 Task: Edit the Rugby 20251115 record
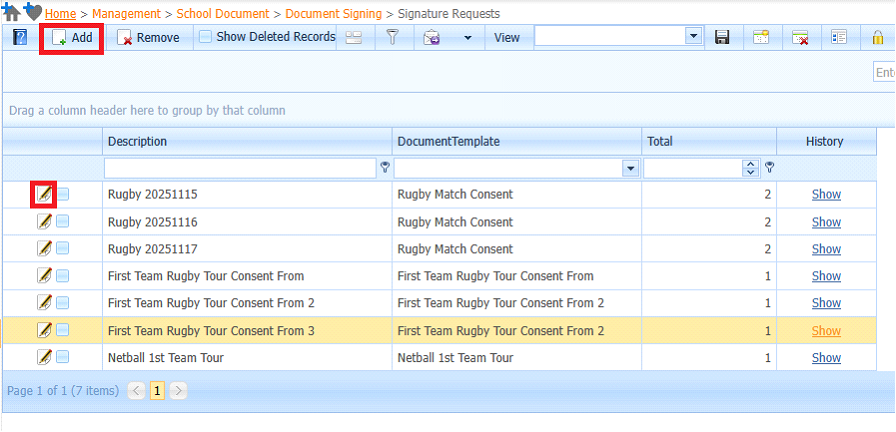44,194
